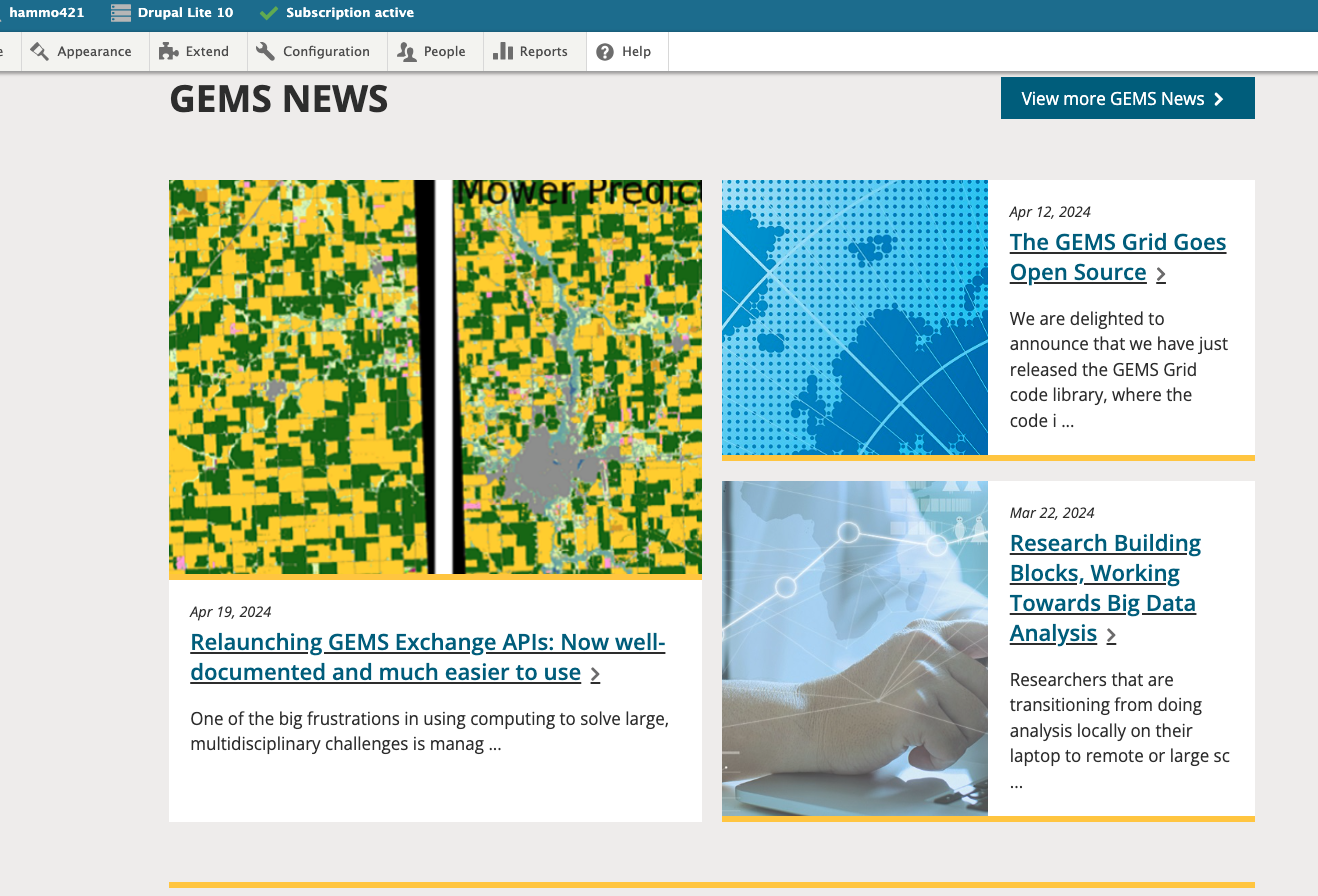Open the Appearance admin menu
The height and width of the screenshot is (896, 1318).
[x=94, y=52]
